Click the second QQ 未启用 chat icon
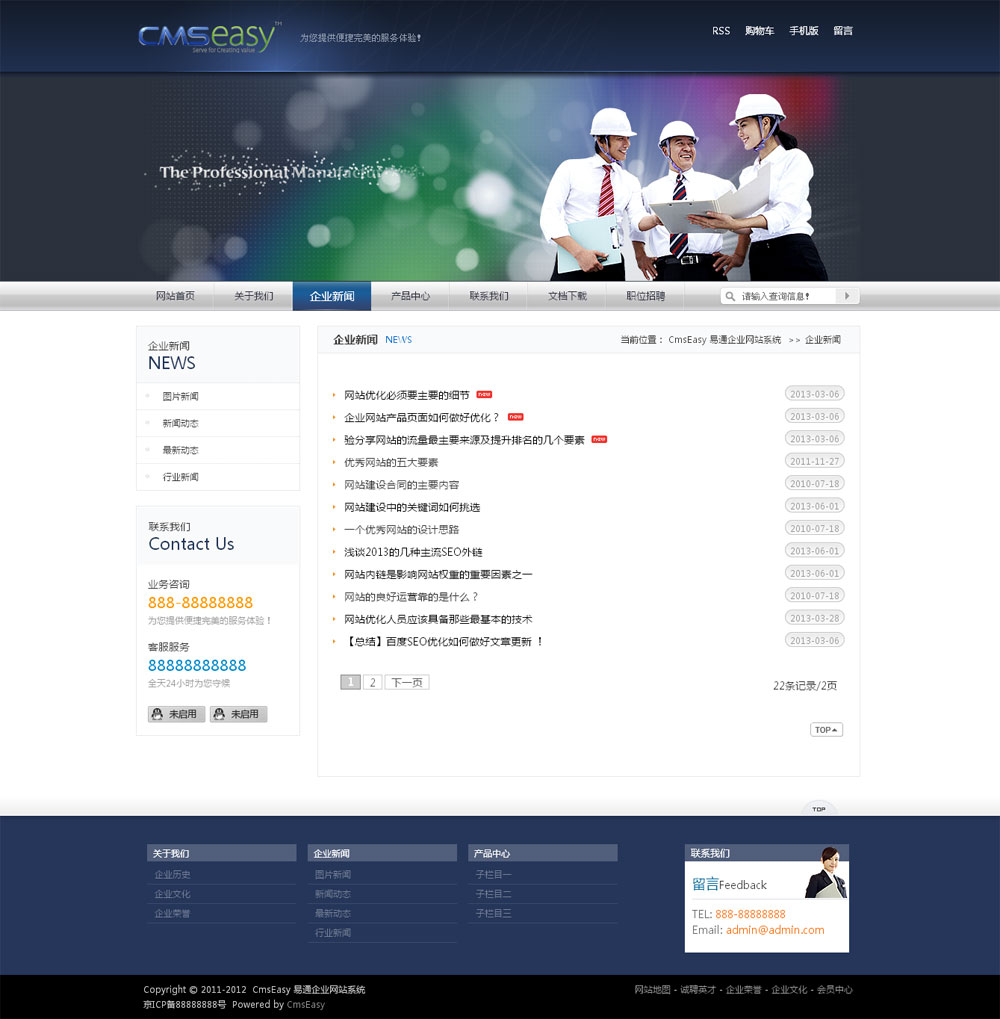Screen dimensions: 1000x1019 coord(239,714)
